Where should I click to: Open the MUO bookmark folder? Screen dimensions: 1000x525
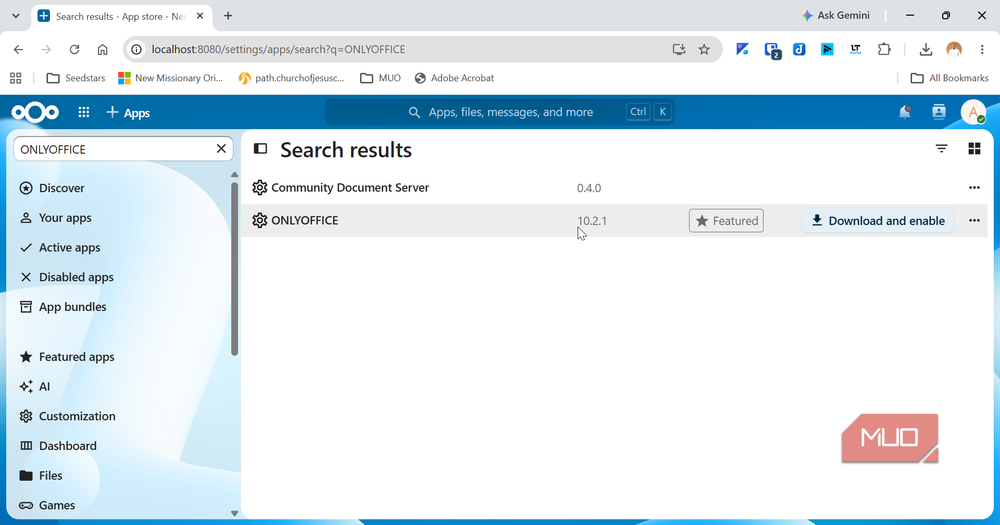(x=381, y=78)
